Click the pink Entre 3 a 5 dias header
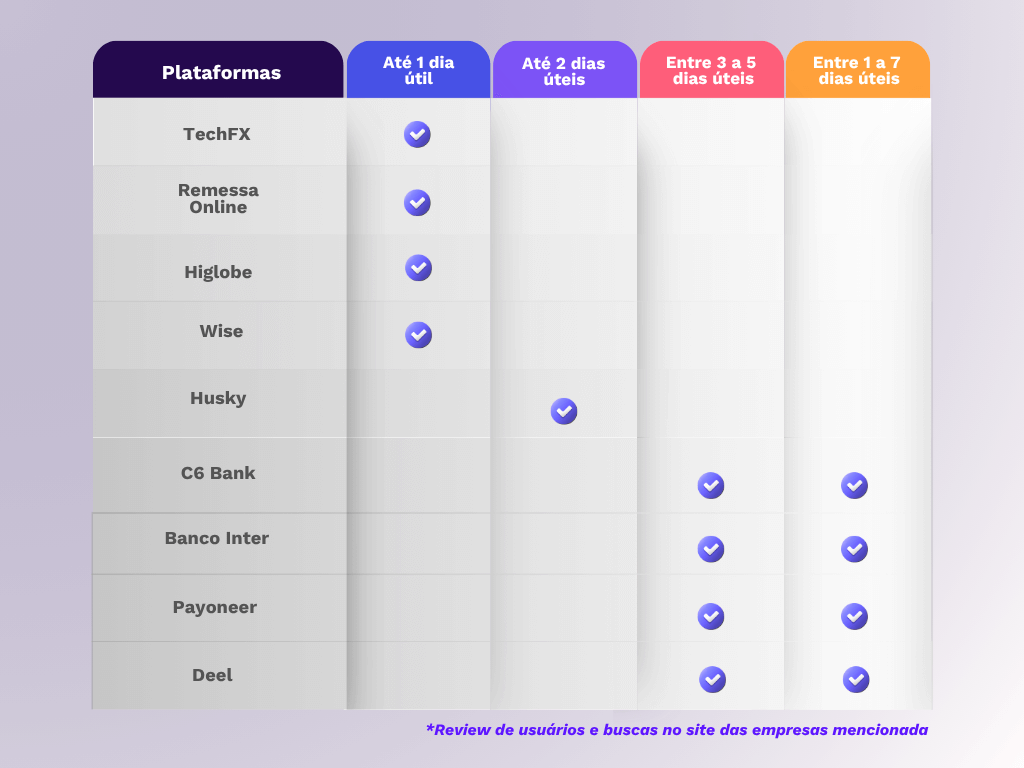This screenshot has width=1024, height=768. pyautogui.click(x=711, y=70)
